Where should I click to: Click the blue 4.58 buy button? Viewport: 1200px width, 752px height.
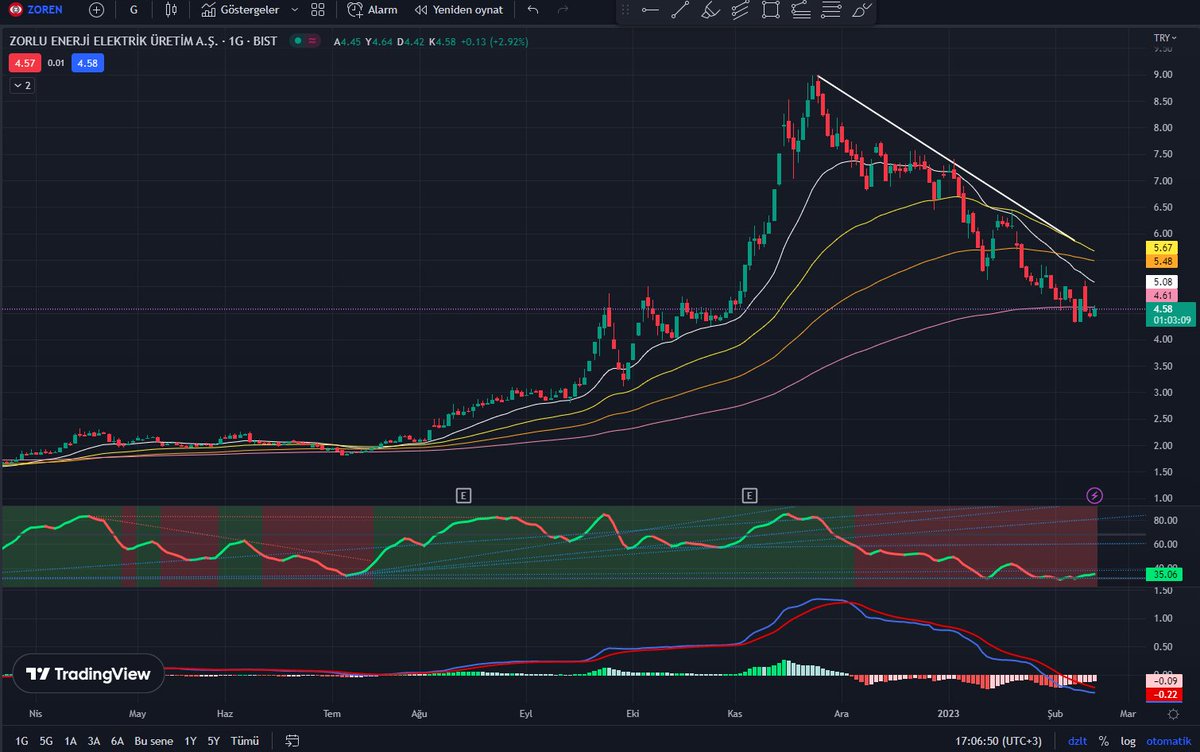click(x=87, y=63)
